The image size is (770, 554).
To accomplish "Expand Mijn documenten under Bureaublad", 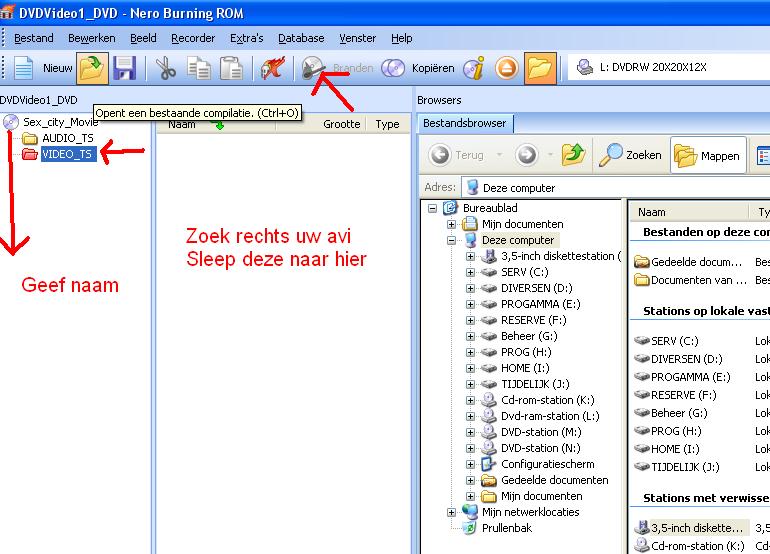I will tap(451, 224).
